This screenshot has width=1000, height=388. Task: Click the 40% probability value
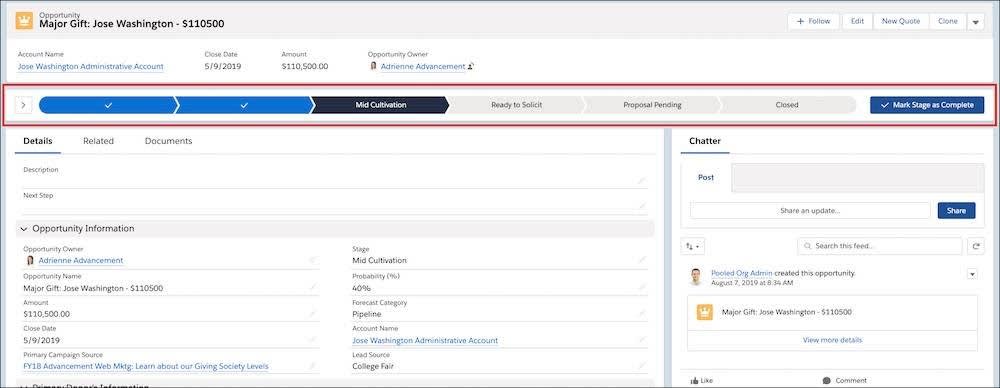coord(362,288)
